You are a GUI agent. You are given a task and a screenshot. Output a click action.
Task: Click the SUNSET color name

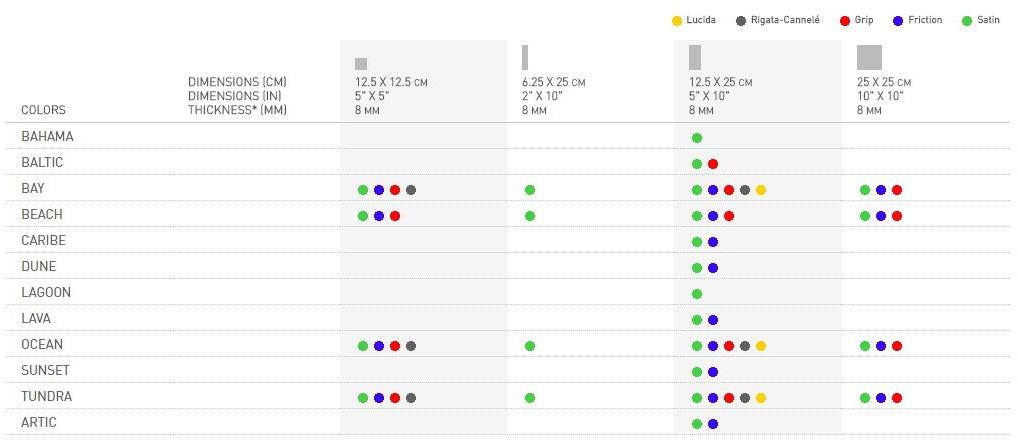point(45,371)
